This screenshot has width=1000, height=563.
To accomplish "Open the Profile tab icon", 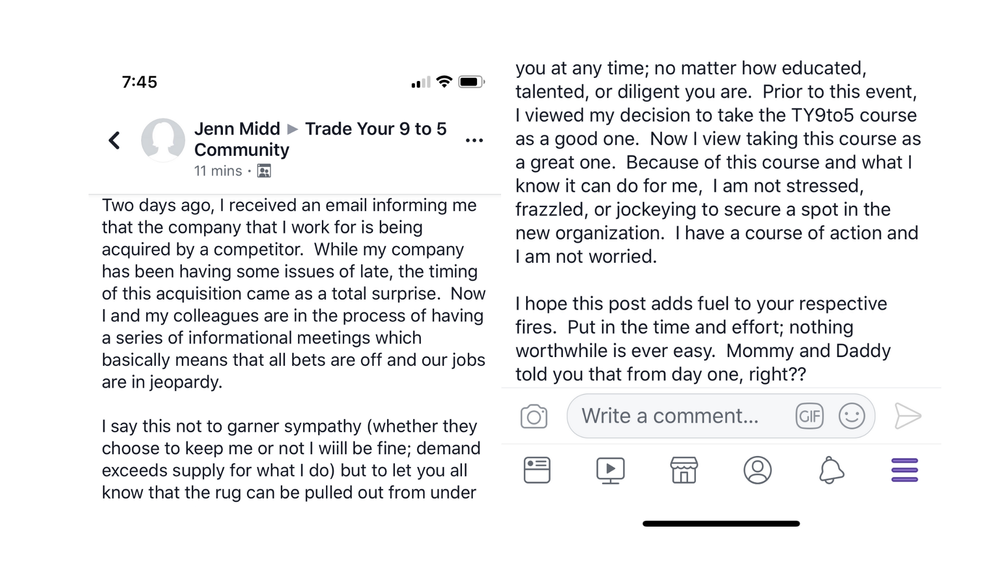I will tap(757, 470).
